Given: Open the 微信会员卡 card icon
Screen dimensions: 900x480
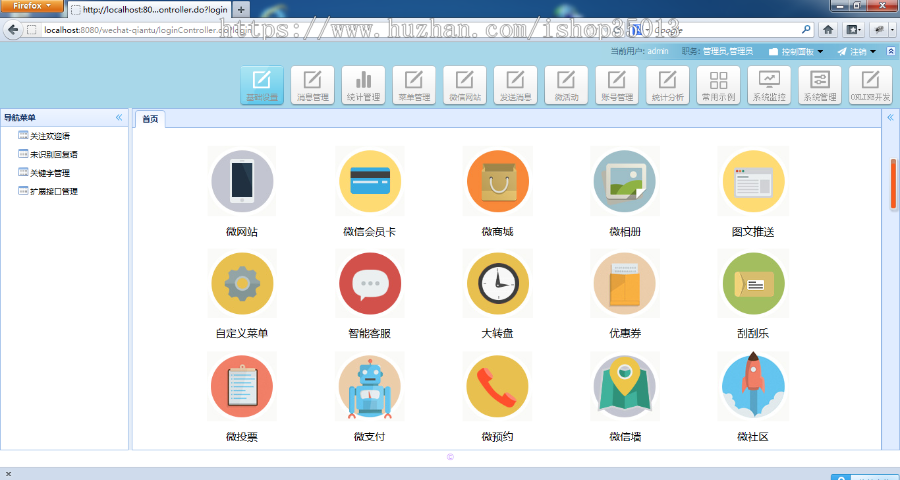Looking at the screenshot, I should 370,181.
